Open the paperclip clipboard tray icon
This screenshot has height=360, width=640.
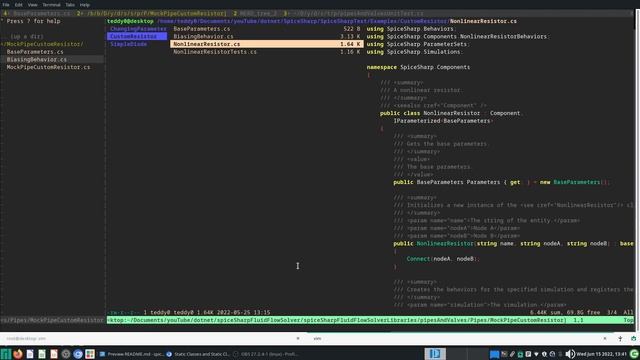[512, 354]
